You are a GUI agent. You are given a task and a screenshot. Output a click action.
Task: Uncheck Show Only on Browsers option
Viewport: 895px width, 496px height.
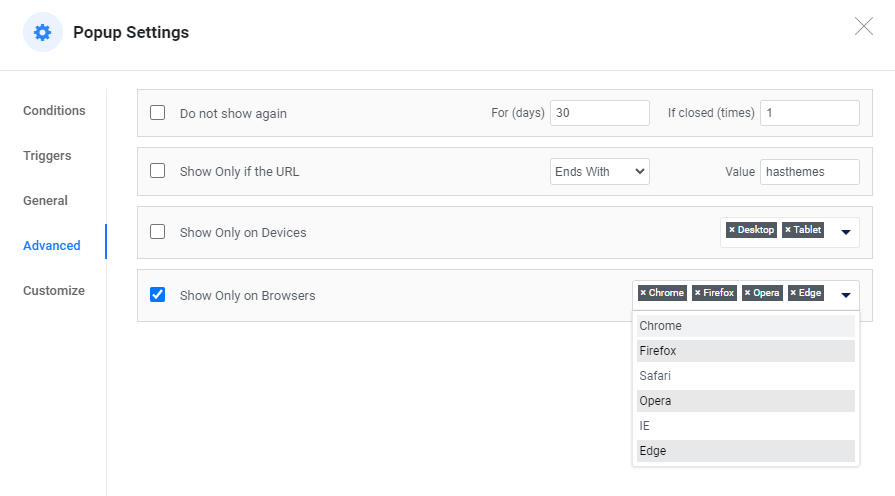click(x=157, y=295)
